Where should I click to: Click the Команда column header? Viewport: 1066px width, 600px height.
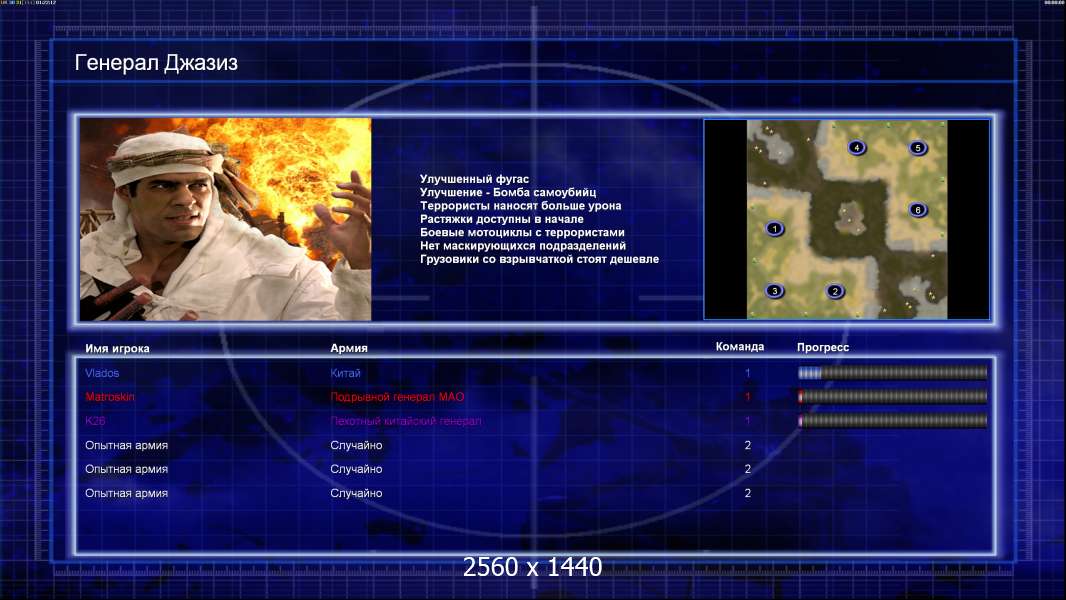pos(740,347)
